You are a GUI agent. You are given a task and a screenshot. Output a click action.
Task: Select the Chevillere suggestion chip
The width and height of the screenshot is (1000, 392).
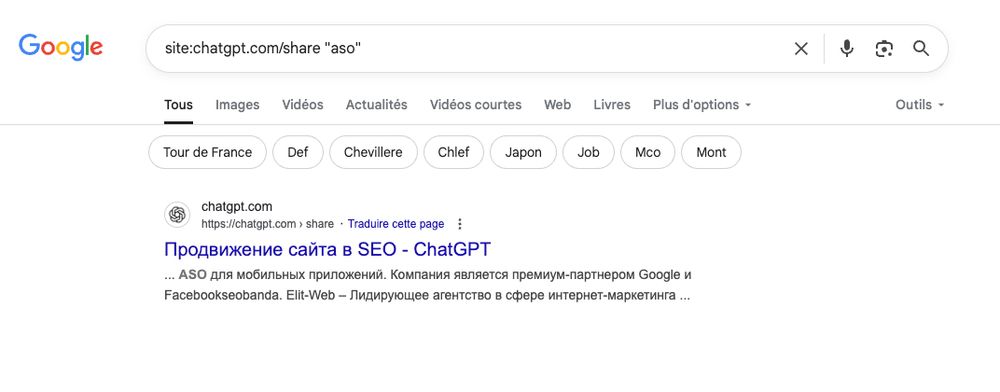(373, 152)
